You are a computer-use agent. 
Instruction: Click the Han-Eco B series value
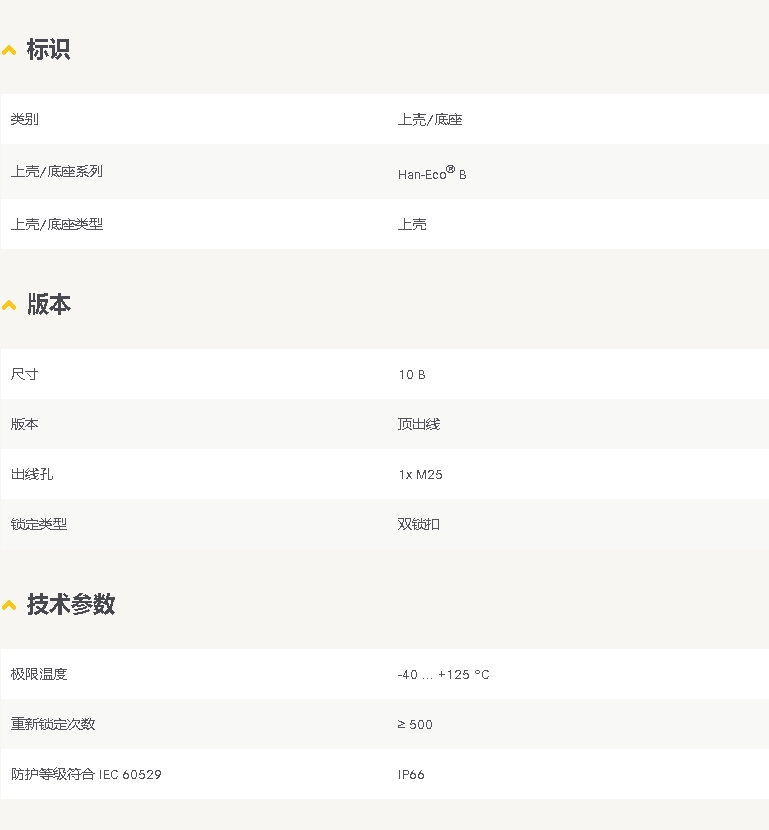tap(432, 173)
